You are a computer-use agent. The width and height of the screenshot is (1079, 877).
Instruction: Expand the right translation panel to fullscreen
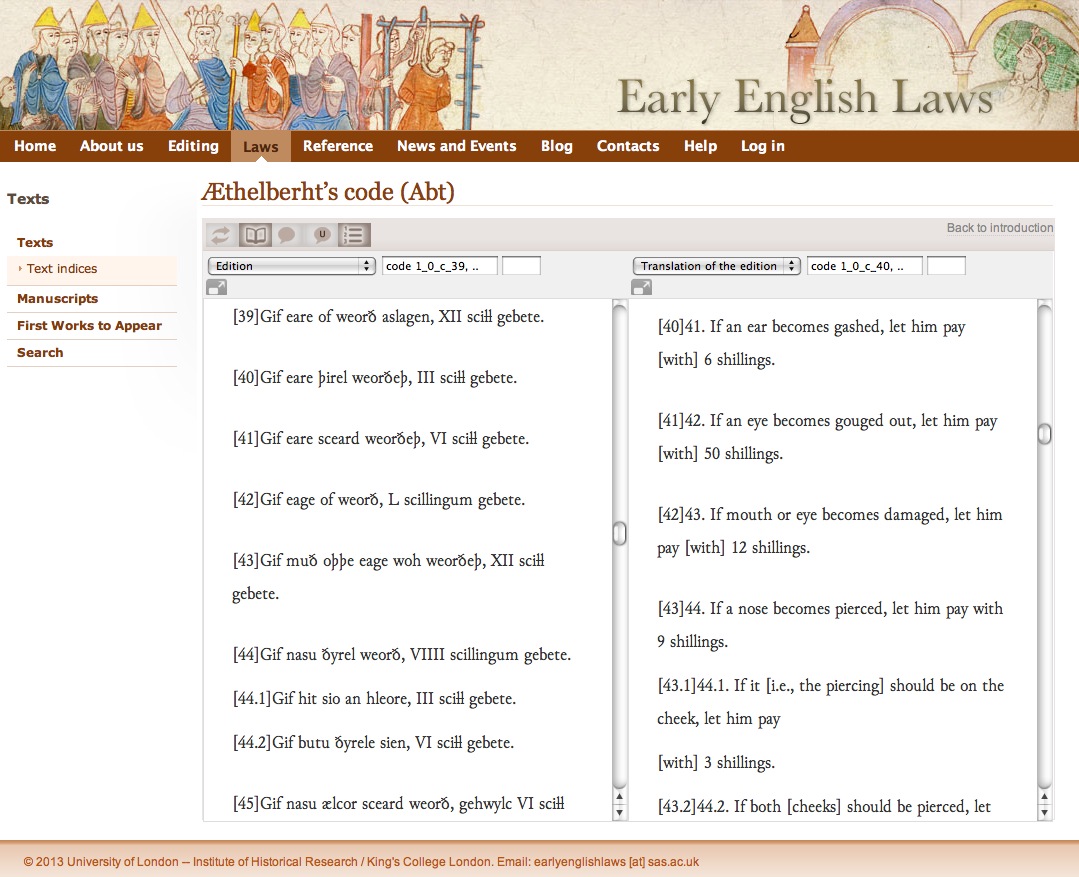[x=641, y=288]
